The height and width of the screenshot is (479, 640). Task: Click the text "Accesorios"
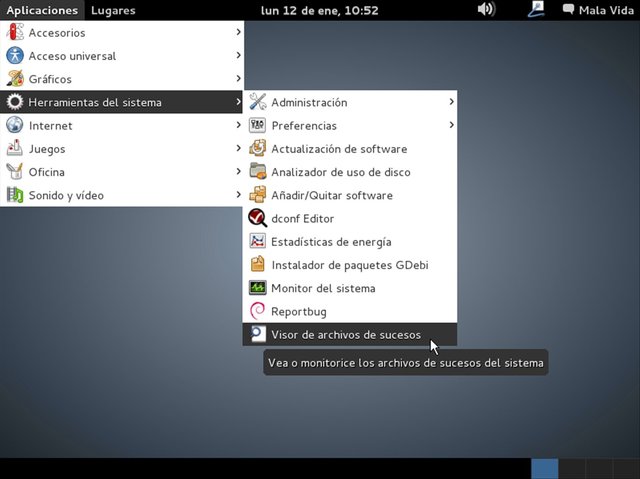57,33
